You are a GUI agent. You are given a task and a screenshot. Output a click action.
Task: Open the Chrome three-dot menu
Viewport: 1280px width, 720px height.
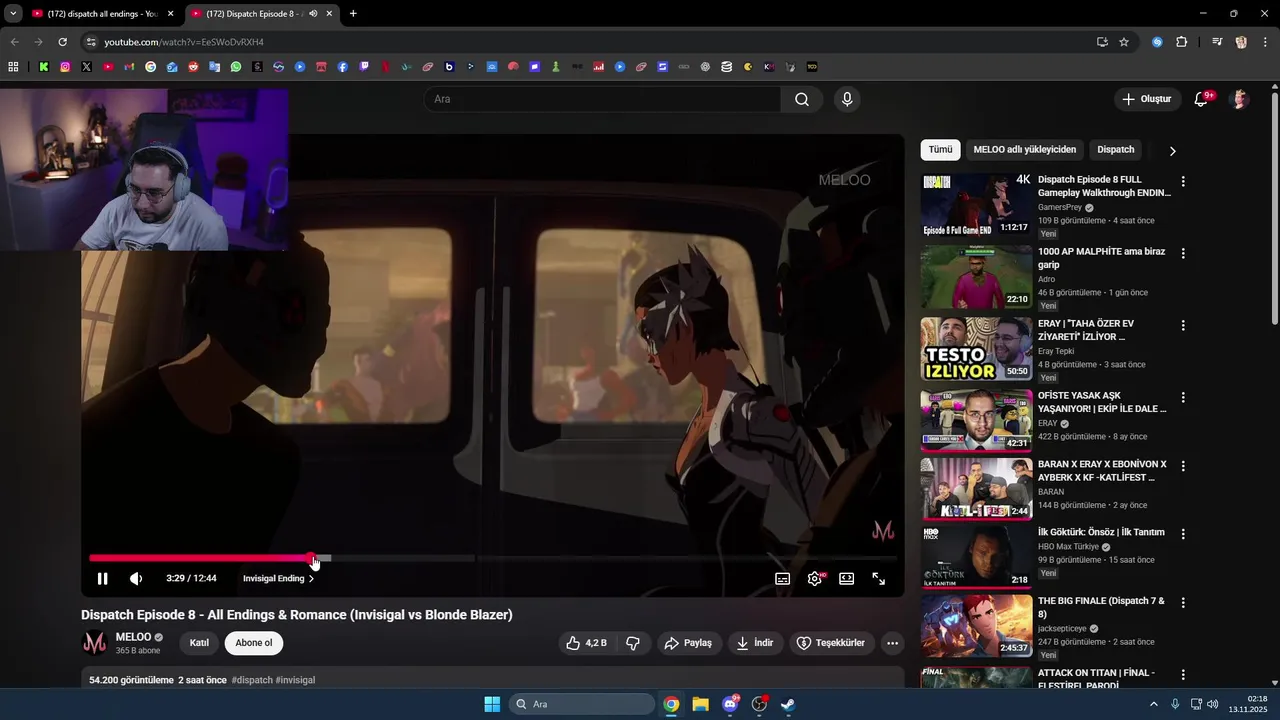pyautogui.click(x=1265, y=42)
